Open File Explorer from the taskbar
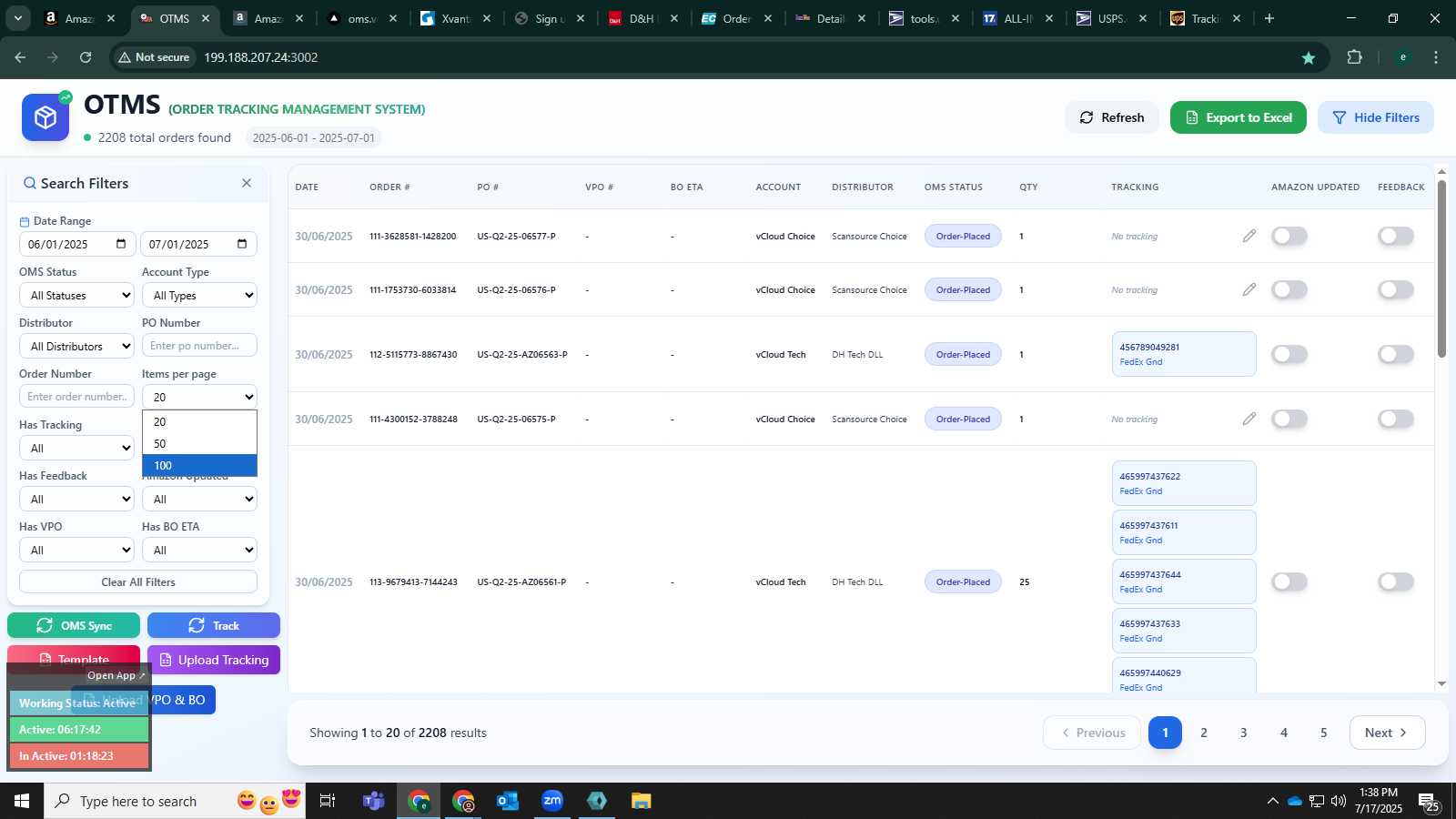1456x819 pixels. pos(642,801)
